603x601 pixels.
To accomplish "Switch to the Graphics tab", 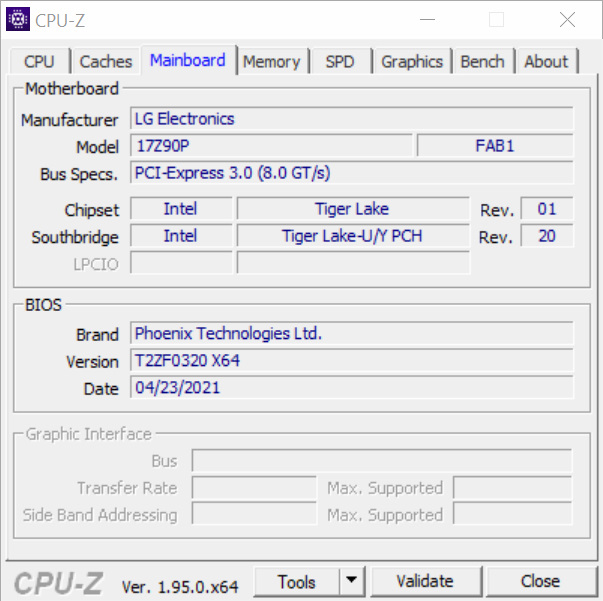I will 412,62.
